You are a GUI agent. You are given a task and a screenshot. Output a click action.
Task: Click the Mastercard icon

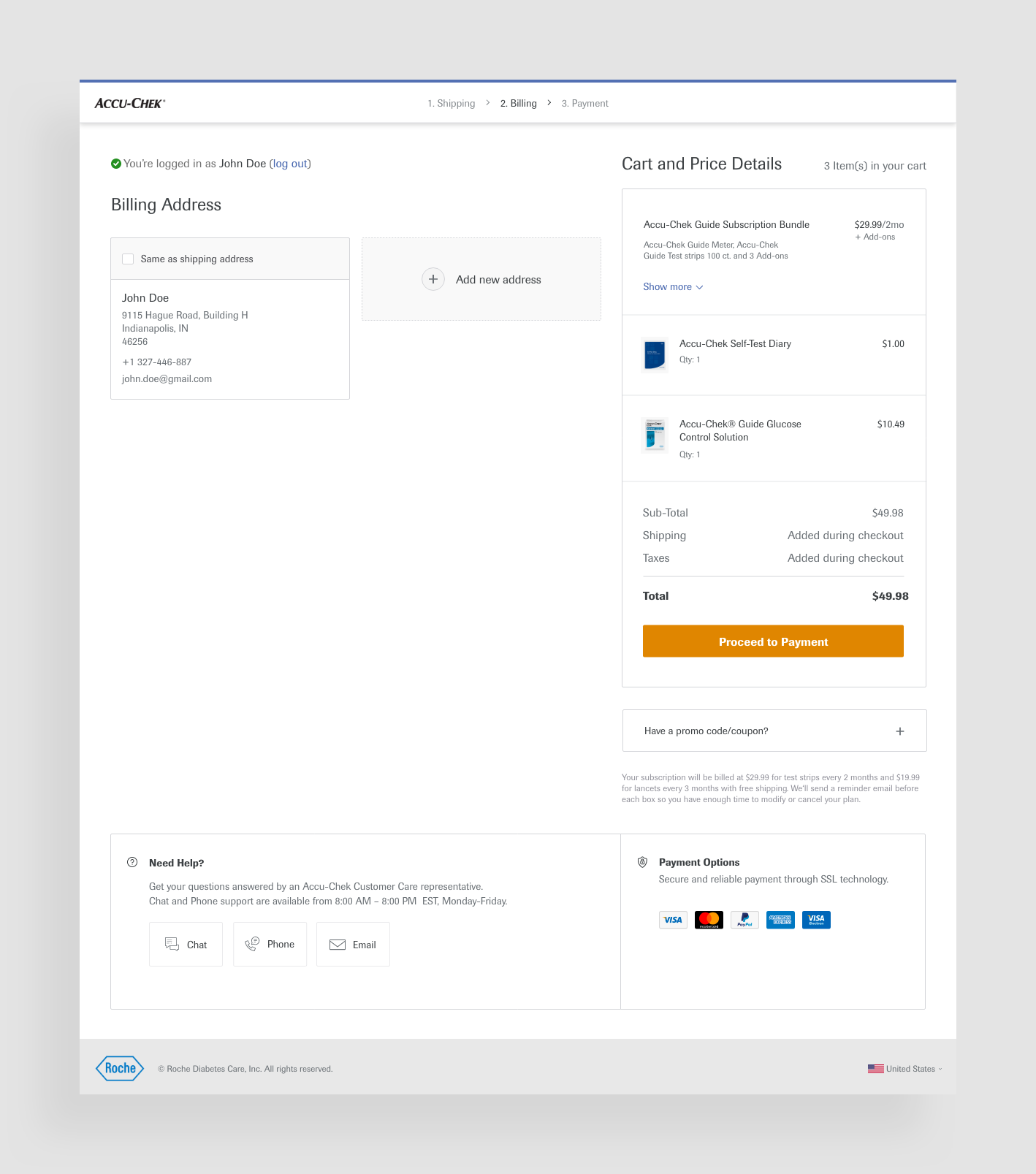tap(709, 920)
